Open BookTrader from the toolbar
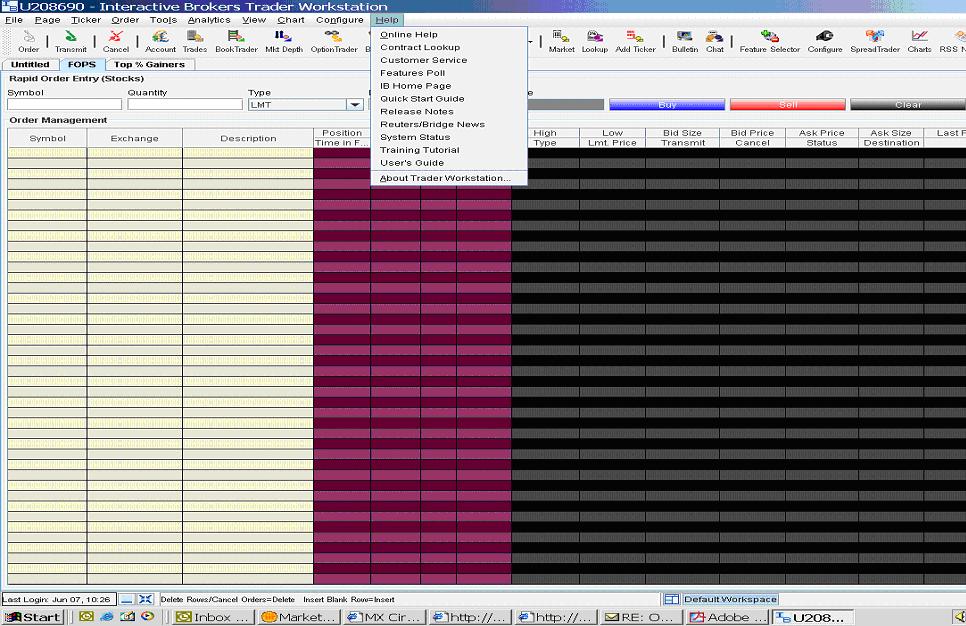Viewport: 966px width, 626px height. (236, 41)
